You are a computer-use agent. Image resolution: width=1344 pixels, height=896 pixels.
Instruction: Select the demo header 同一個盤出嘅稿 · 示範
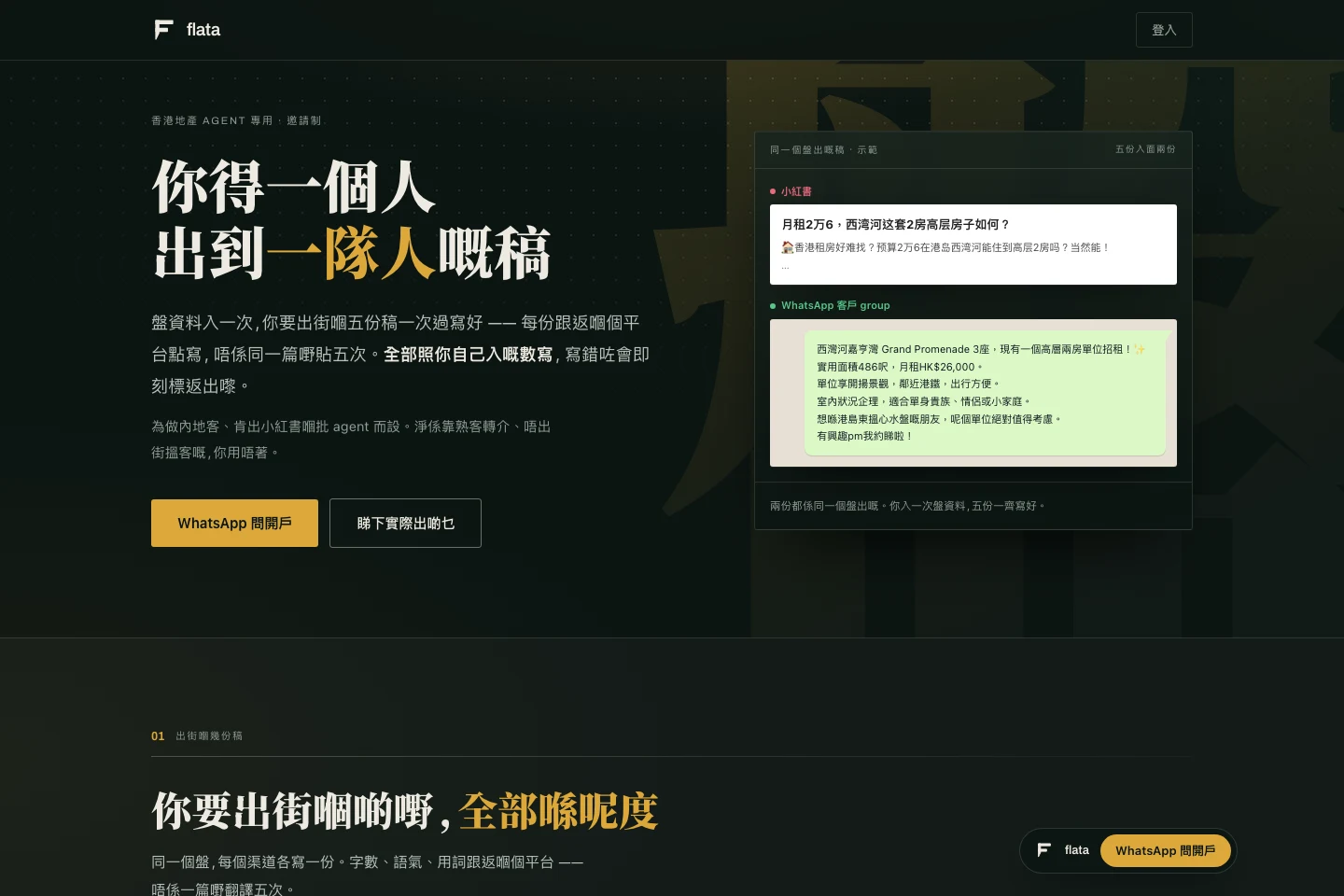[823, 149]
